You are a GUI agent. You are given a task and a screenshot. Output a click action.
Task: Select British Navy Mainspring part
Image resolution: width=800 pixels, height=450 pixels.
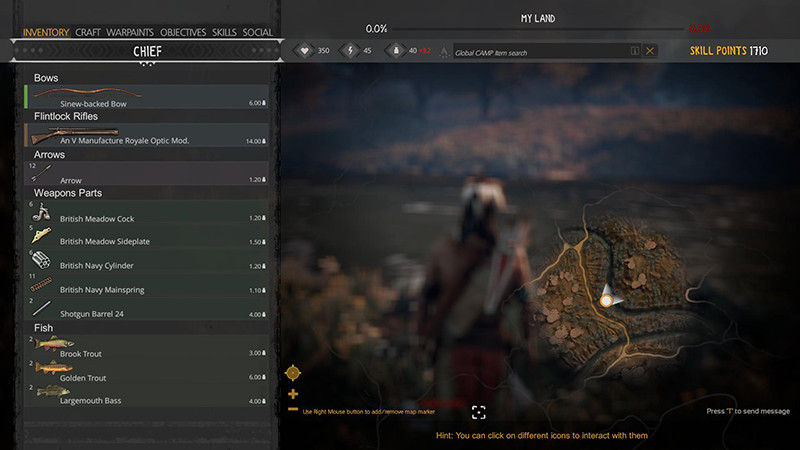point(147,285)
